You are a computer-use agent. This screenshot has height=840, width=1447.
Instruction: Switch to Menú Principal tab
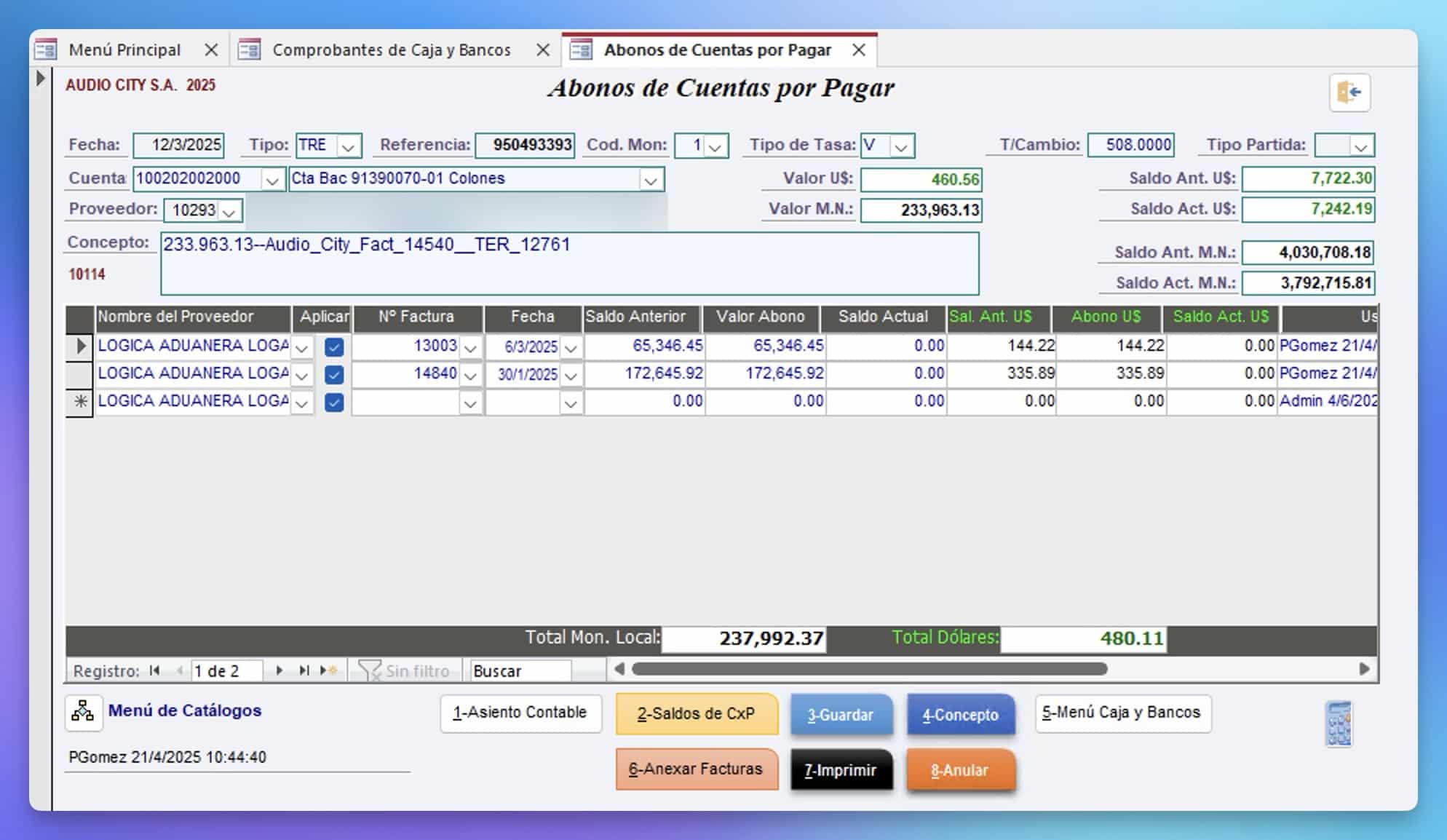[124, 50]
